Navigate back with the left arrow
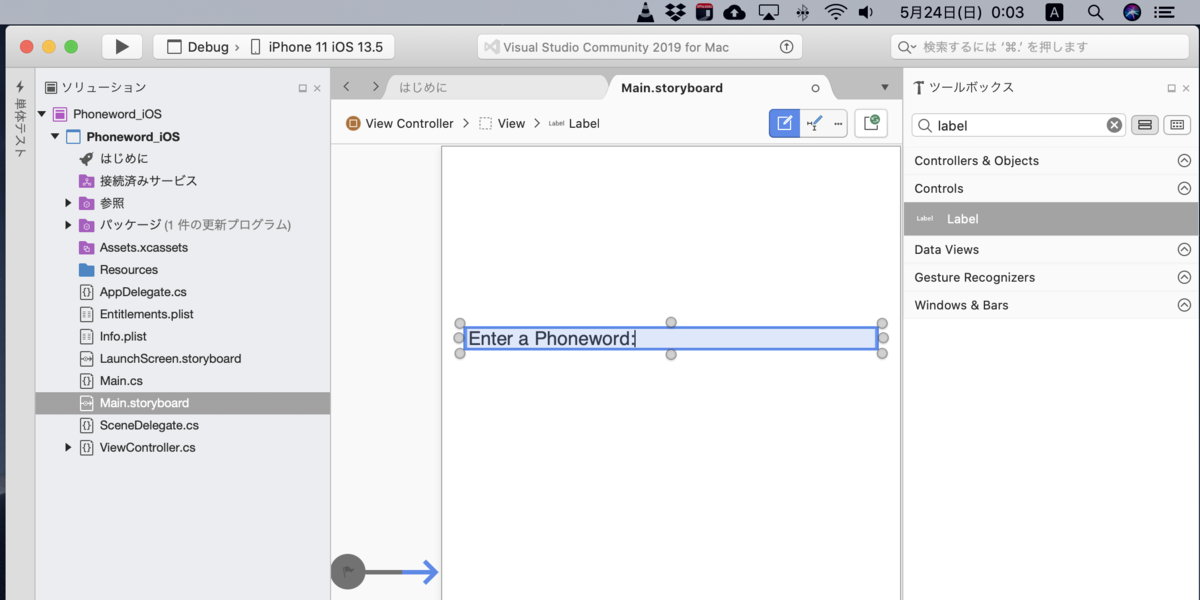The height and width of the screenshot is (600, 1200). [x=346, y=87]
